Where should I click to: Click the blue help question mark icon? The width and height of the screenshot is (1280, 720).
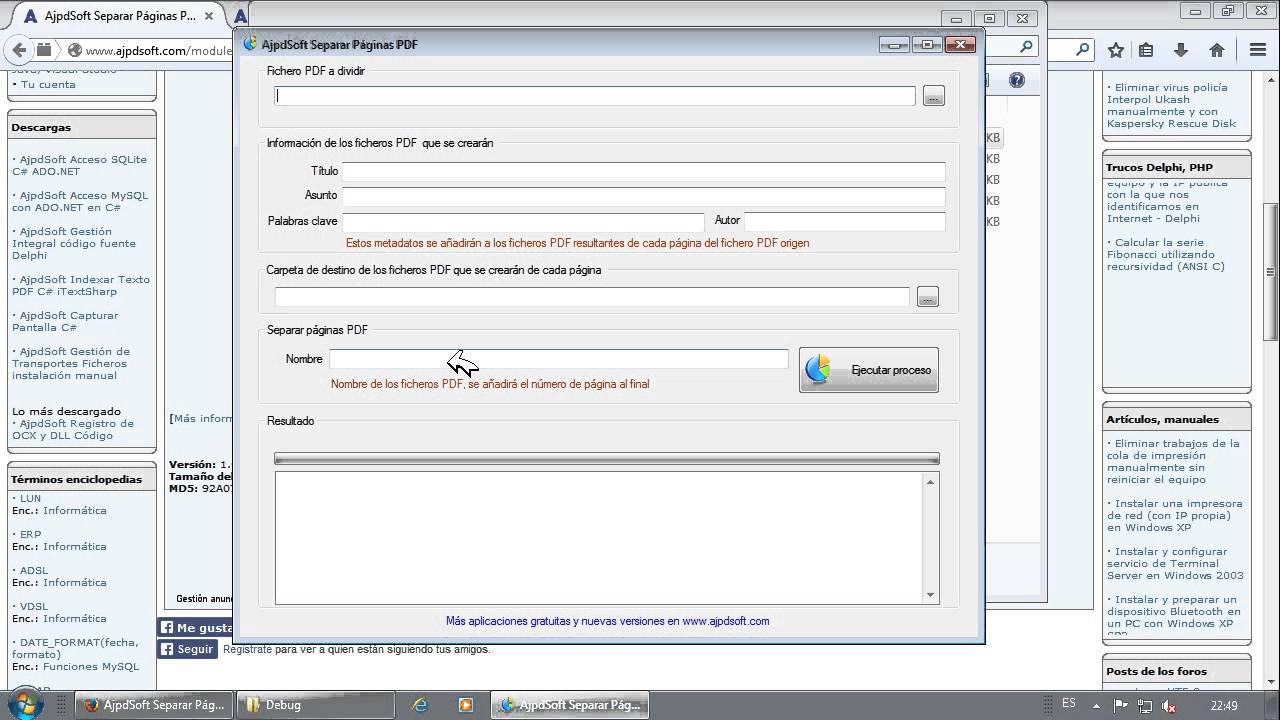[1017, 80]
